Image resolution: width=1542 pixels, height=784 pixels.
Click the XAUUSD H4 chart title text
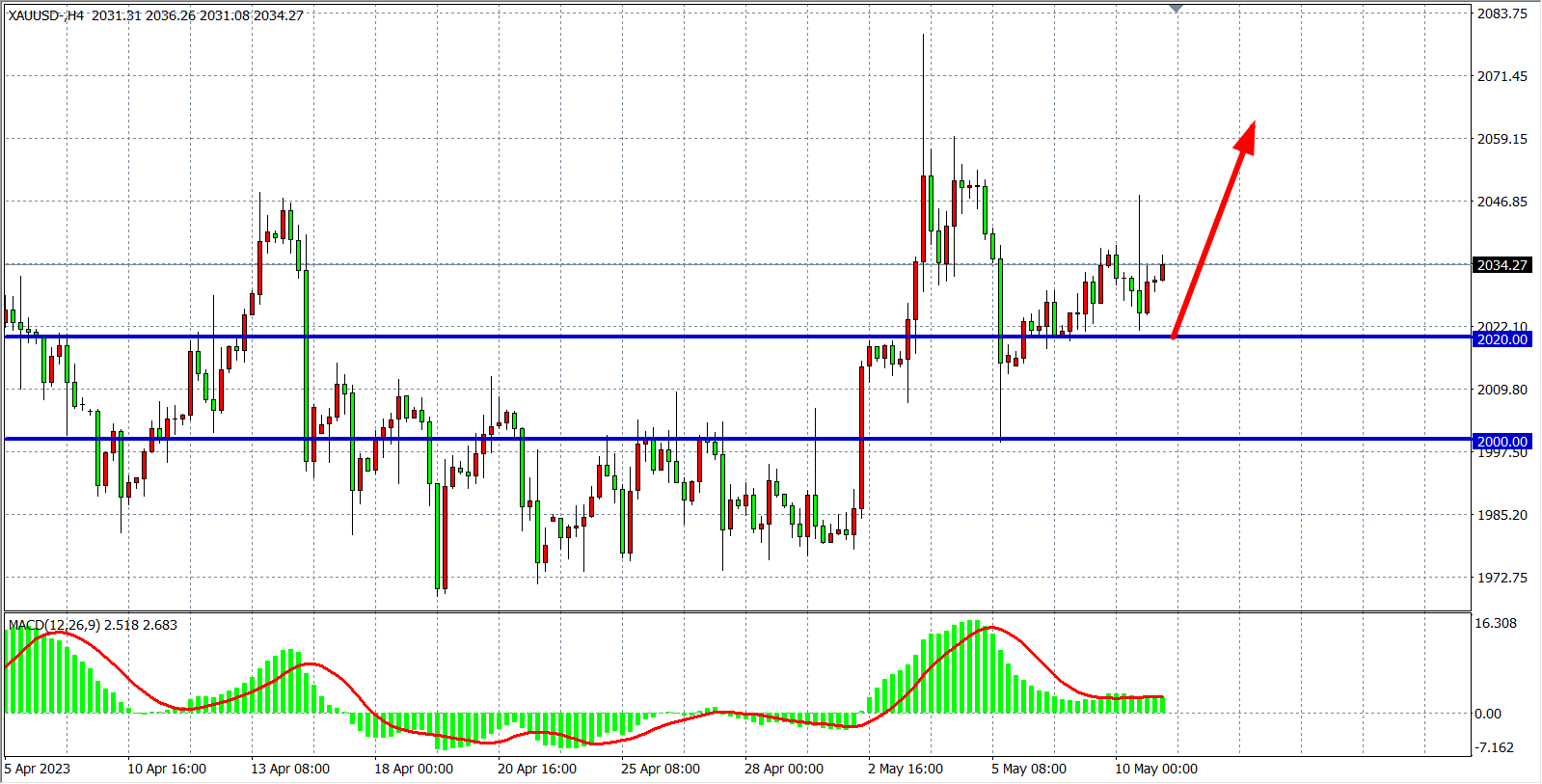[x=155, y=15]
